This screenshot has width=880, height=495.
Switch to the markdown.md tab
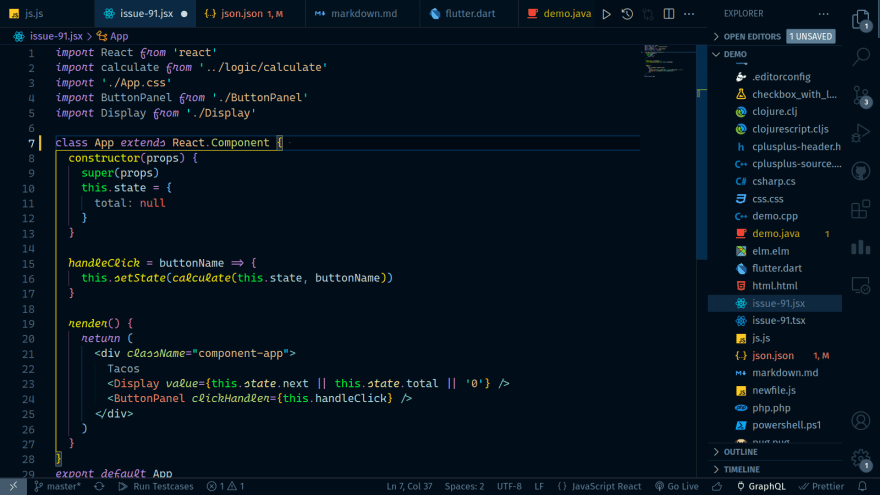[364, 13]
